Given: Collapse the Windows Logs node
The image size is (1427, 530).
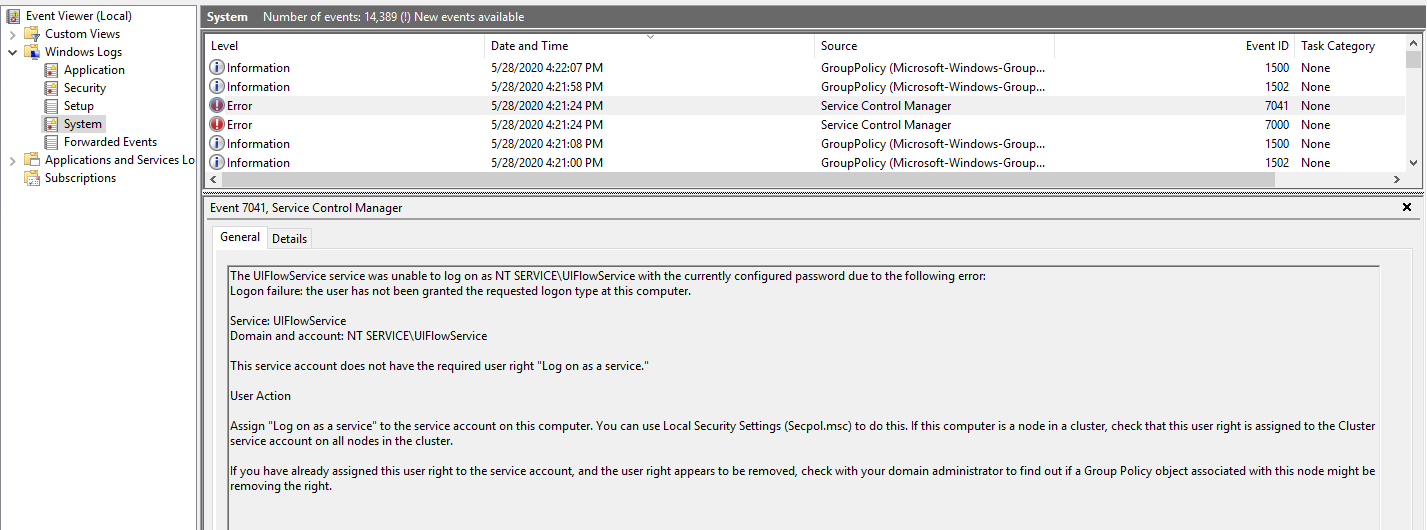Looking at the screenshot, I should (12, 52).
